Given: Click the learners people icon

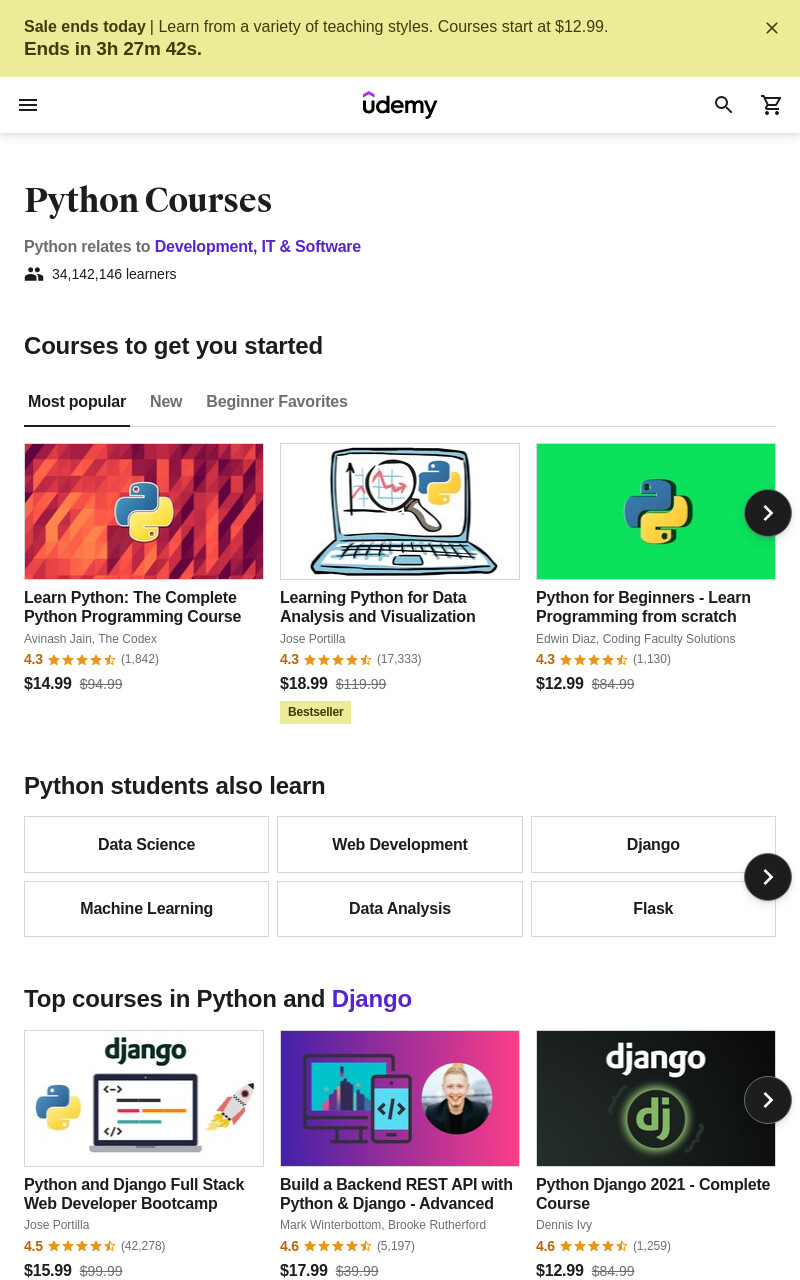Looking at the screenshot, I should coord(34,274).
